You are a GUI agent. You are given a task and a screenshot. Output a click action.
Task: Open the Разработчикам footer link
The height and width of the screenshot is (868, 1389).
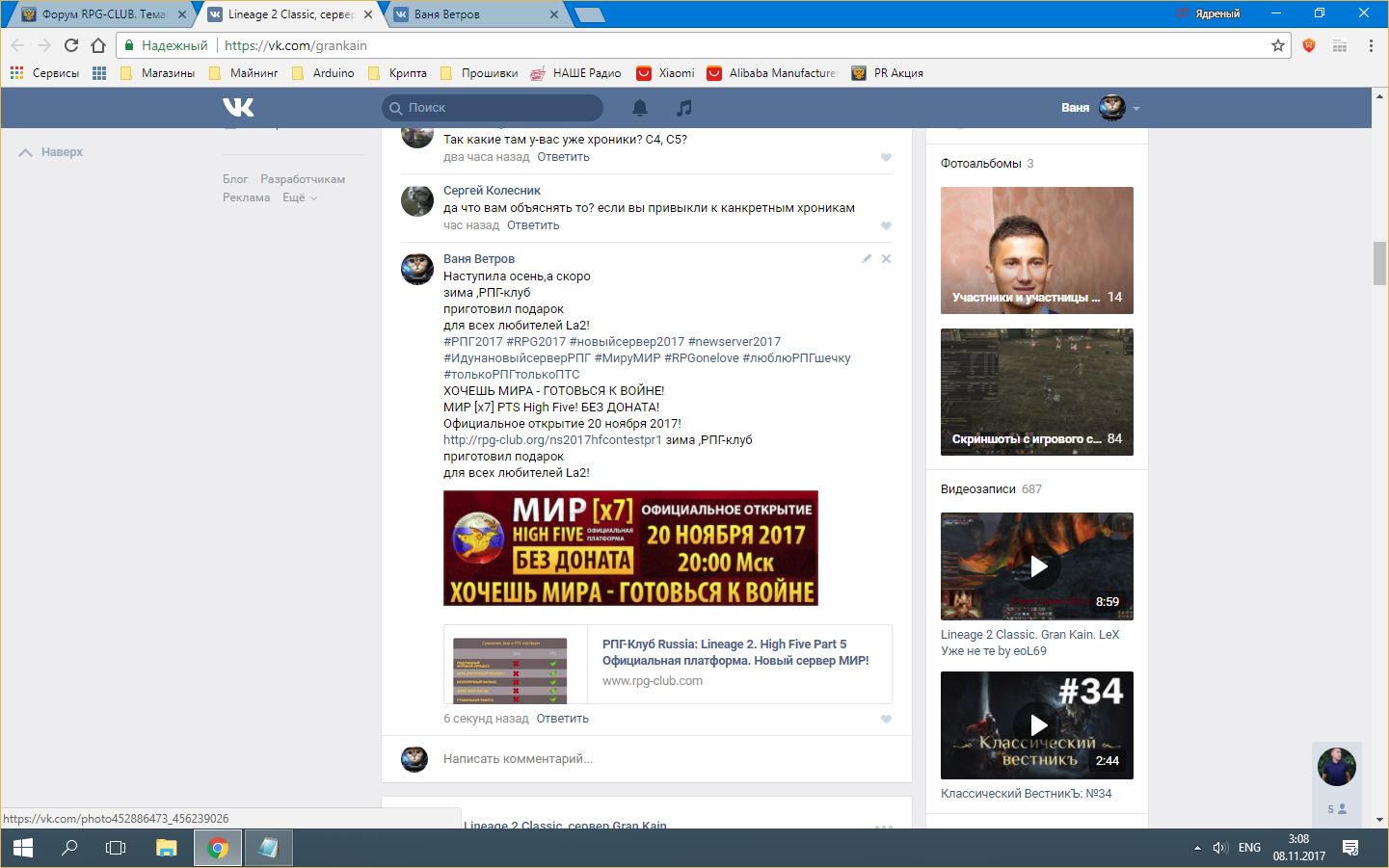[303, 179]
